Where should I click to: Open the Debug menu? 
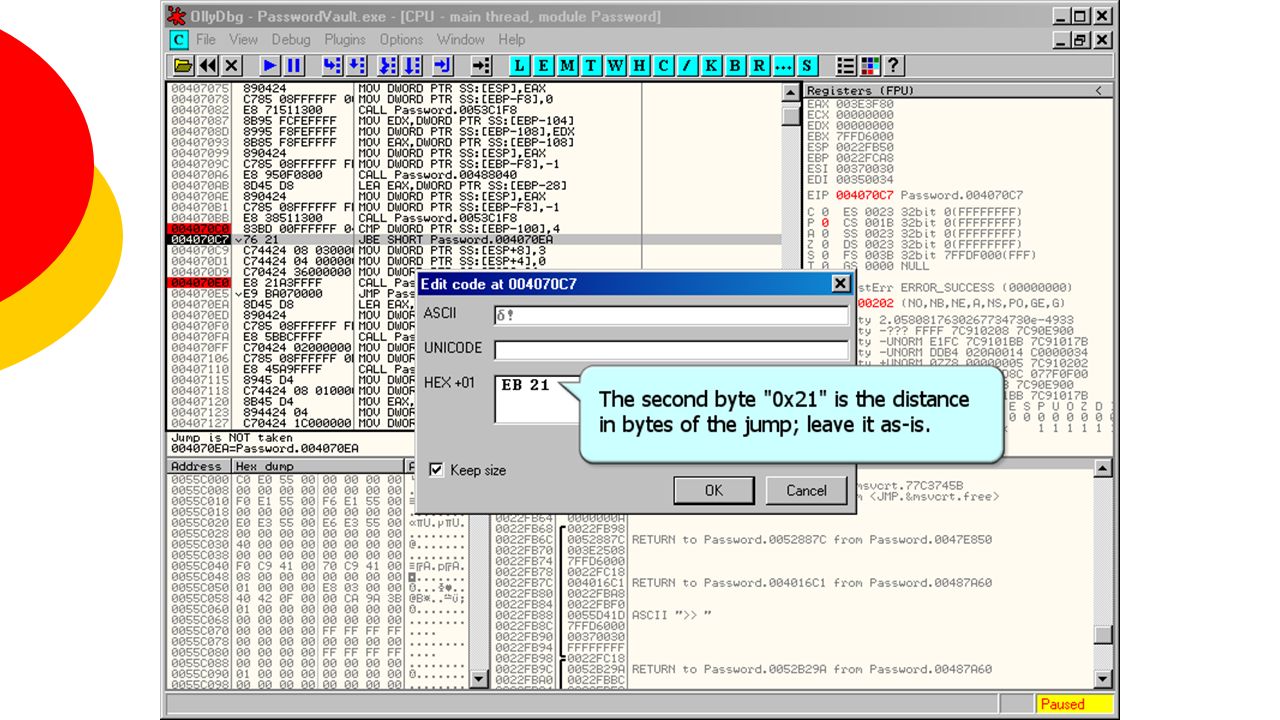(291, 40)
